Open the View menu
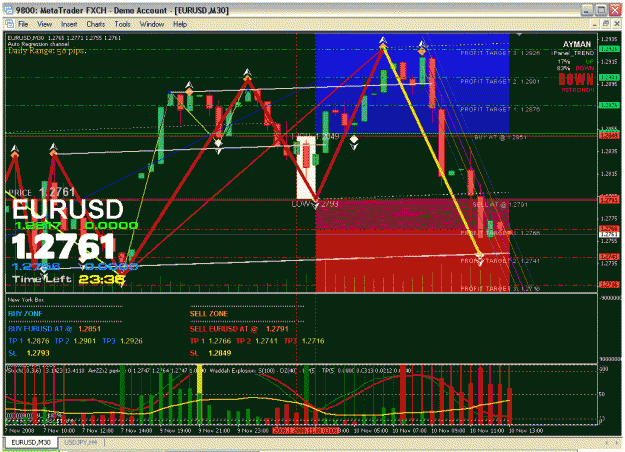The width and height of the screenshot is (625, 452). (x=45, y=24)
